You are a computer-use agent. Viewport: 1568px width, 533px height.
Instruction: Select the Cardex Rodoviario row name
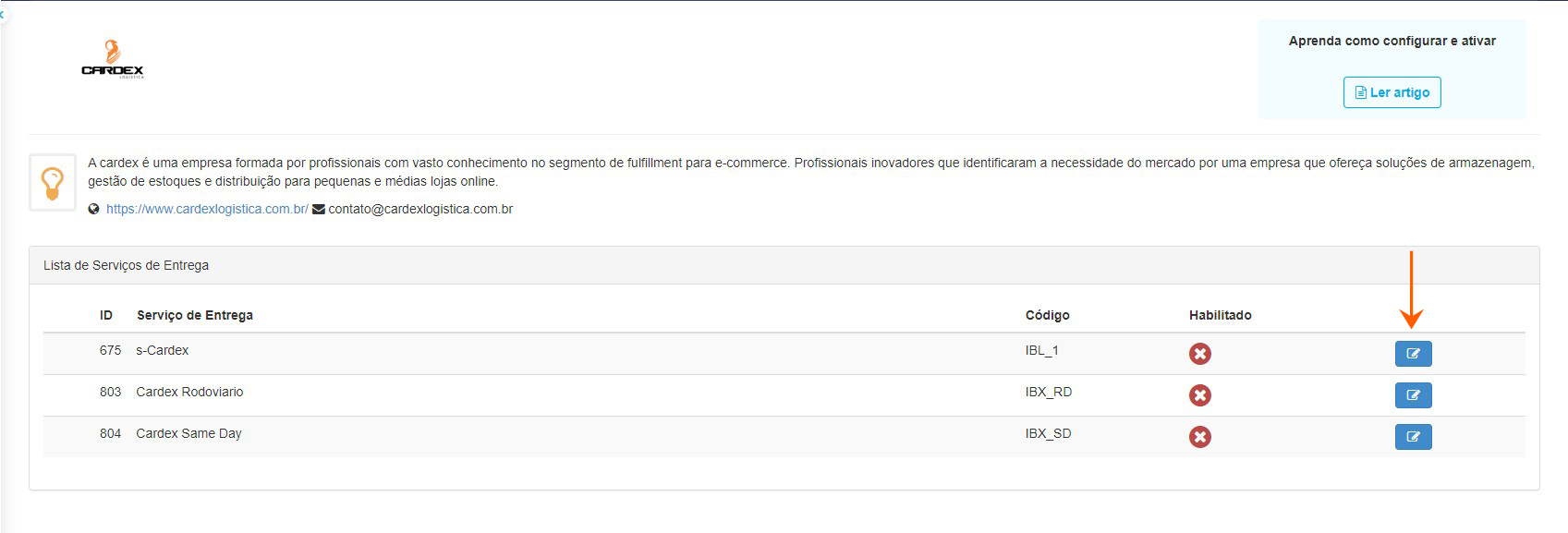[x=189, y=393]
